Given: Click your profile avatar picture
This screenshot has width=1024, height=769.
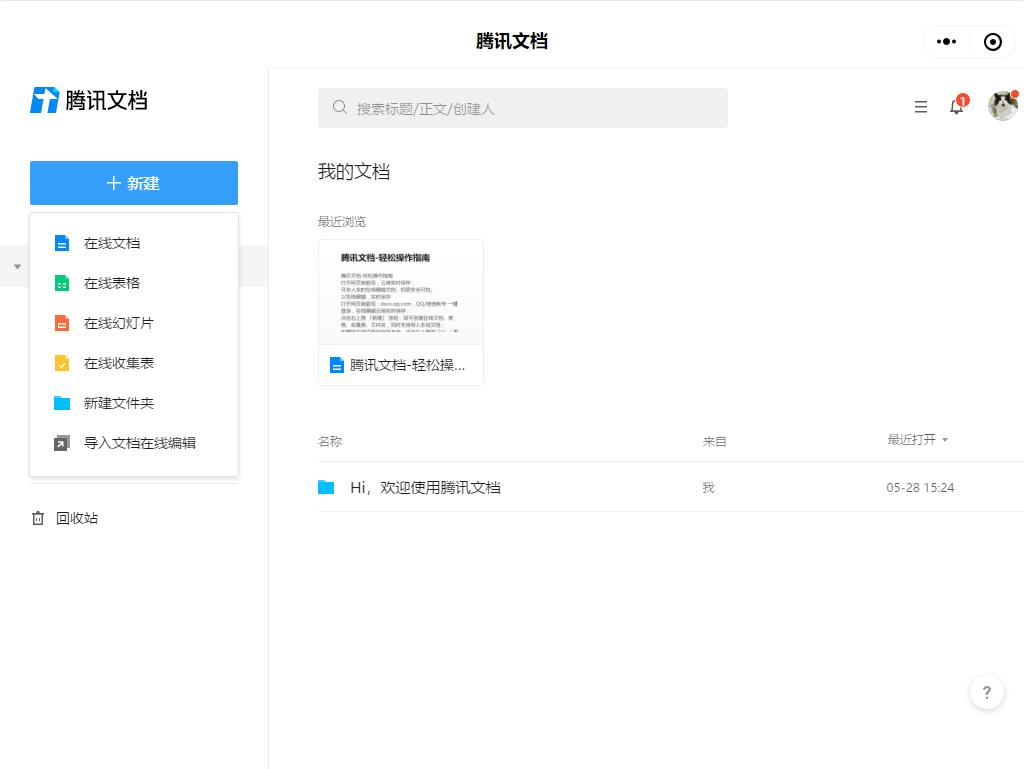Looking at the screenshot, I should 1002,105.
